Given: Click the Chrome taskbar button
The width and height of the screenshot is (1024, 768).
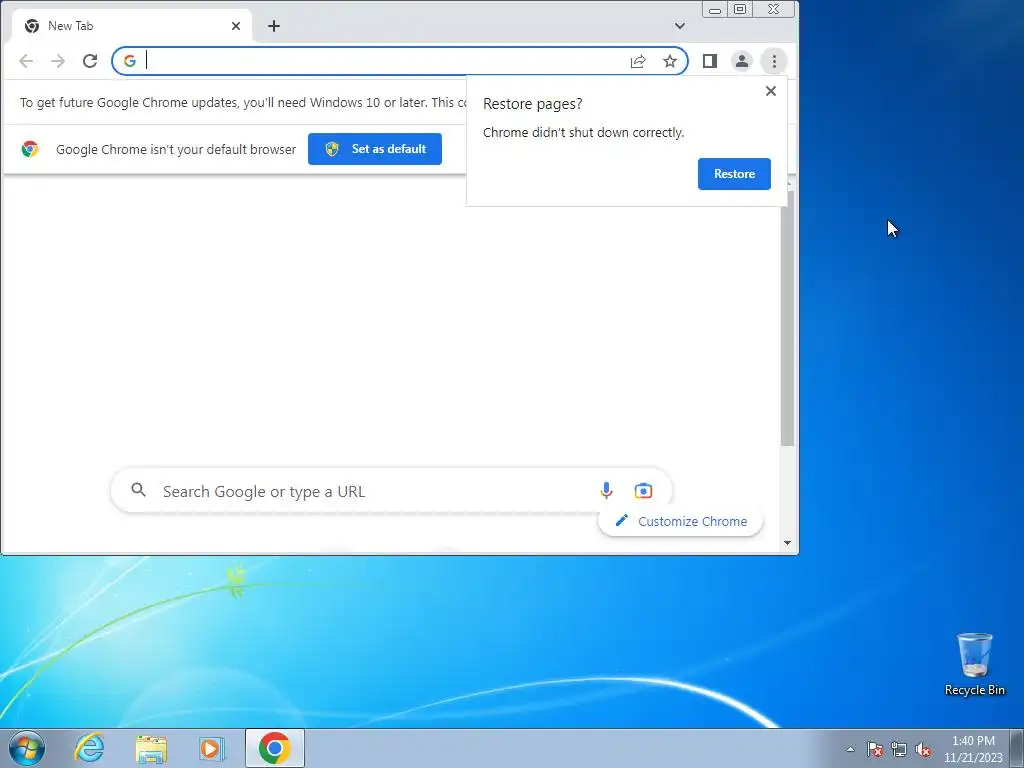Looking at the screenshot, I should coord(275,748).
